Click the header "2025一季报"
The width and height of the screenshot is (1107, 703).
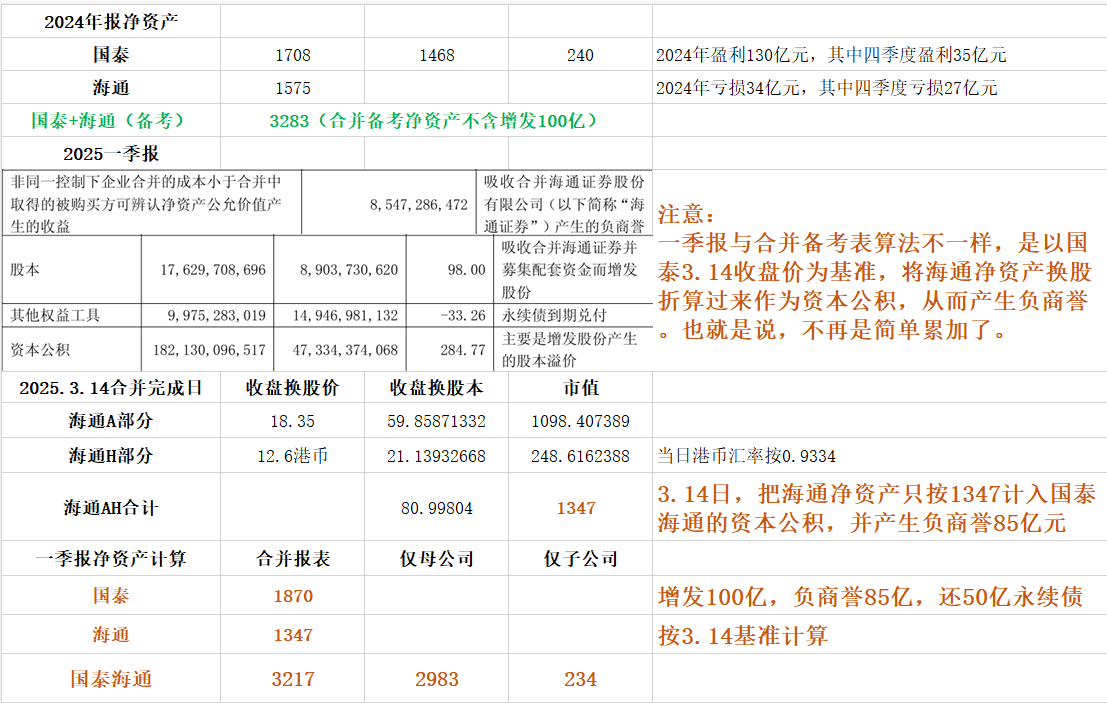click(111, 154)
